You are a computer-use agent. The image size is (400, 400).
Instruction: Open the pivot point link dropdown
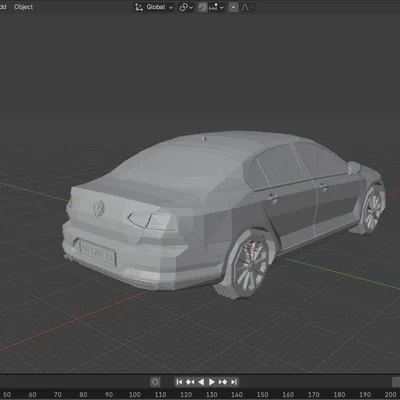point(186,7)
